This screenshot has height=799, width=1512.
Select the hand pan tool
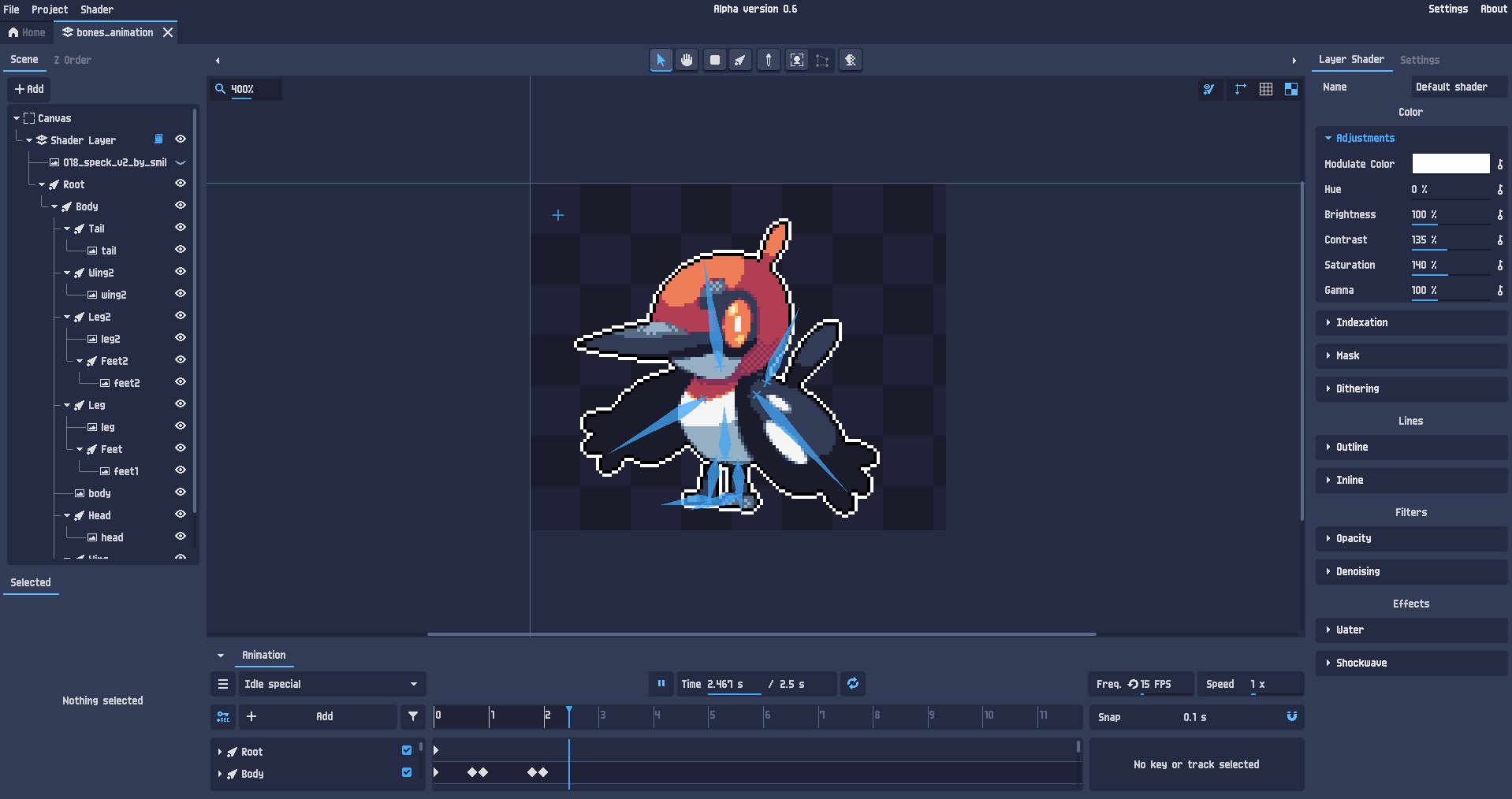click(687, 60)
